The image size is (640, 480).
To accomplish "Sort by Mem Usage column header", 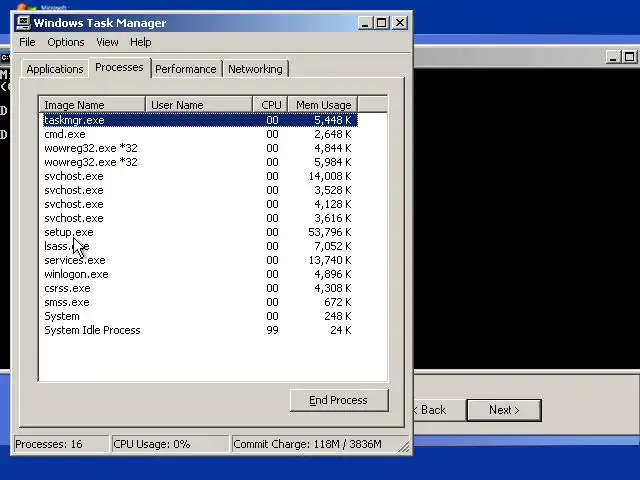I will click(323, 105).
